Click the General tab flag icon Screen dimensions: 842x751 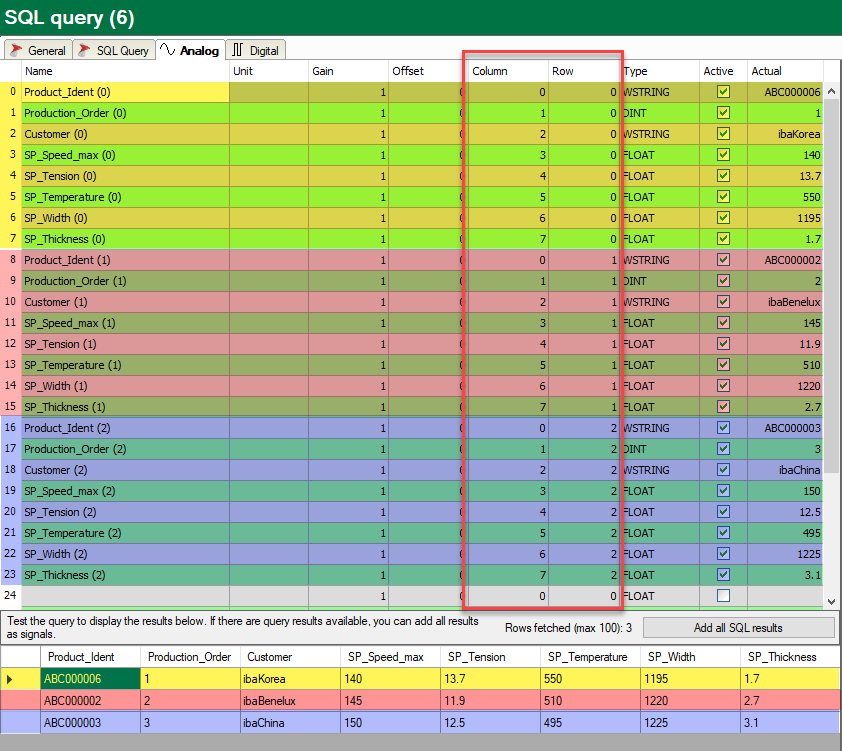click(x=16, y=50)
